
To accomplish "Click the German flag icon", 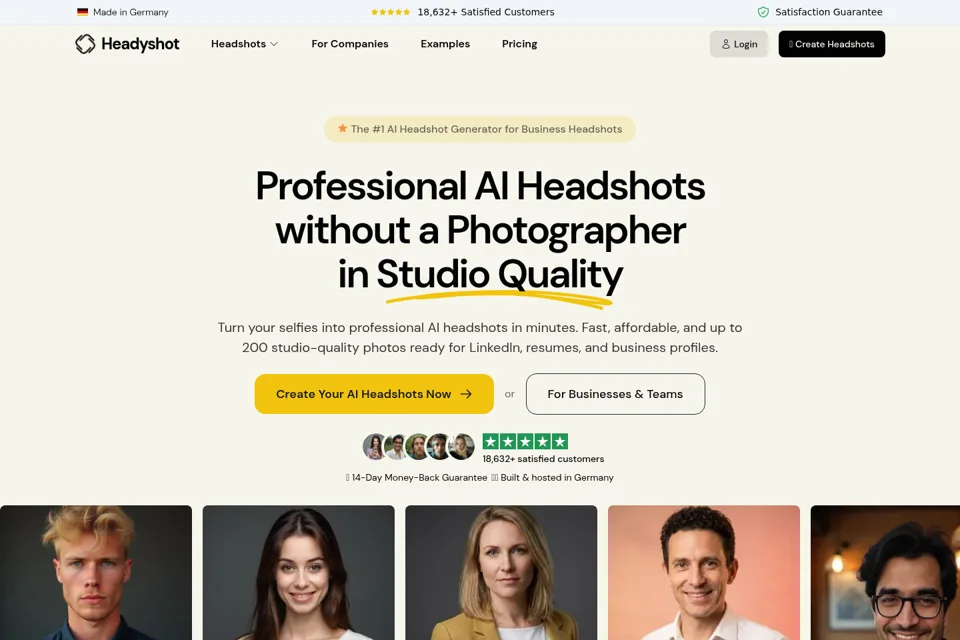I will point(83,12).
